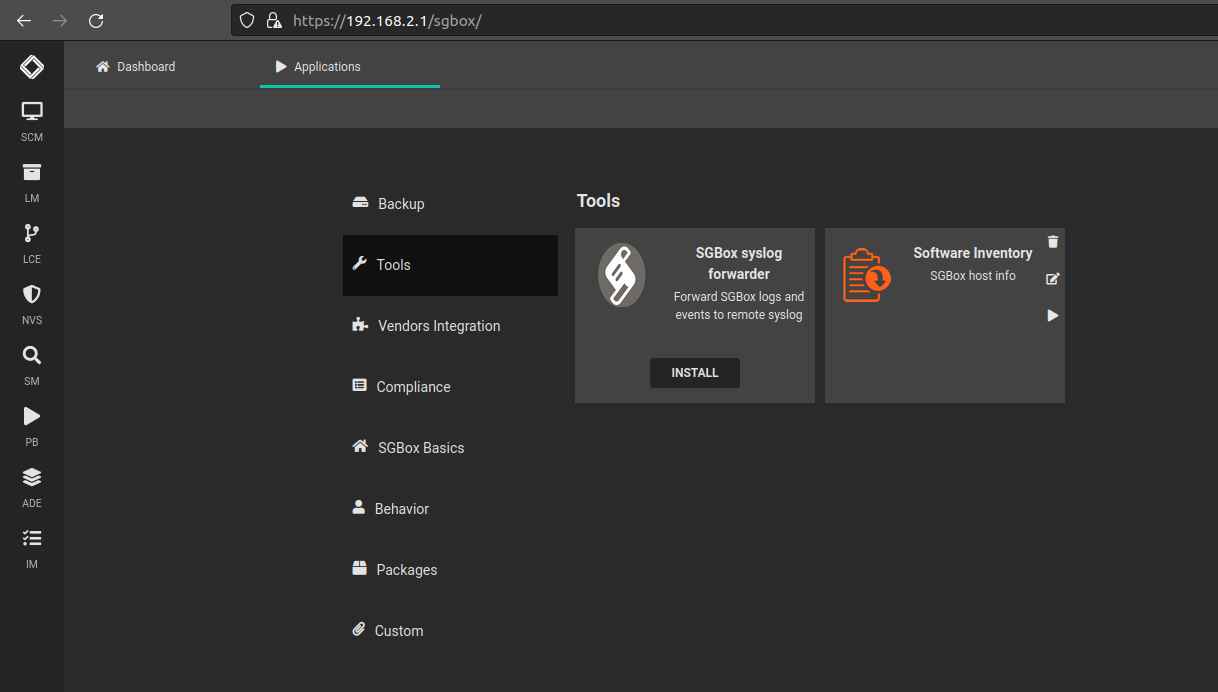1218x692 pixels.
Task: Open the ADE layers module
Action: click(x=32, y=486)
